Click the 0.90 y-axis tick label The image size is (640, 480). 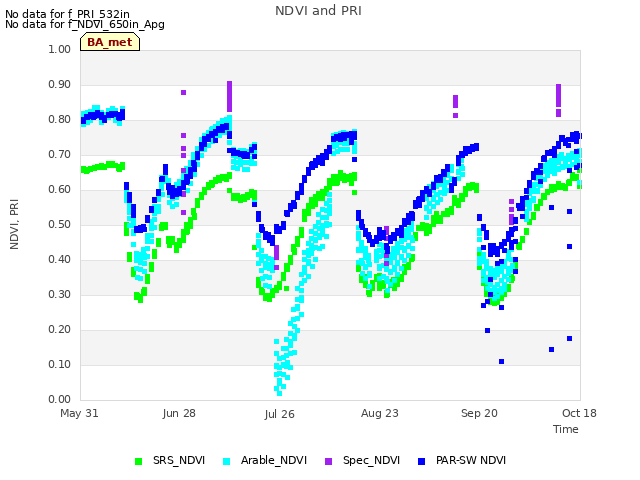click(60, 84)
